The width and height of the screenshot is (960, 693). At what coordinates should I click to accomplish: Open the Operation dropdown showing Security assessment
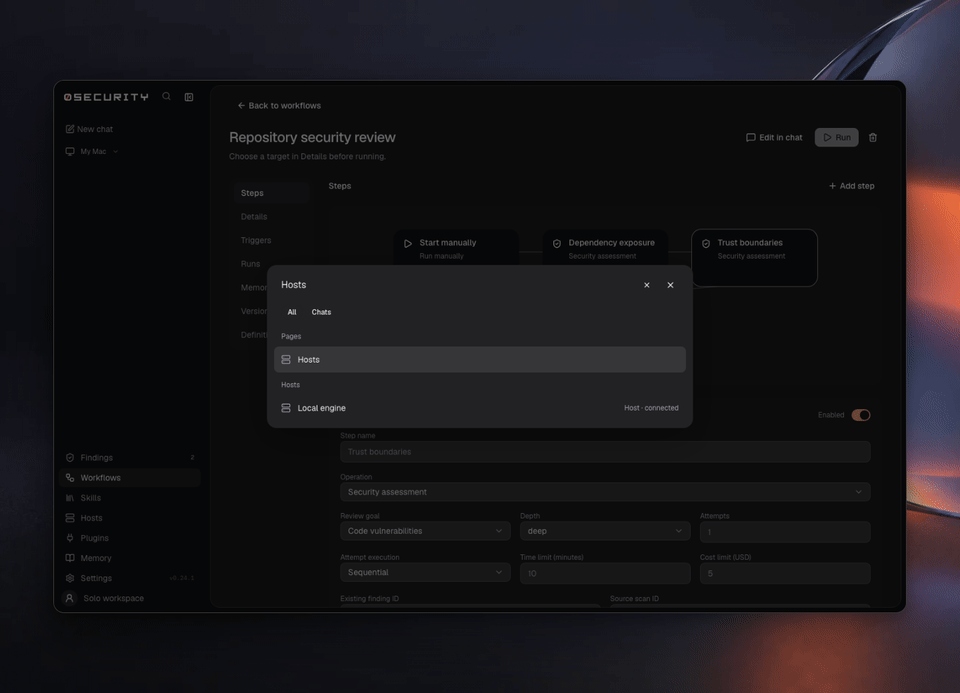pyautogui.click(x=605, y=492)
